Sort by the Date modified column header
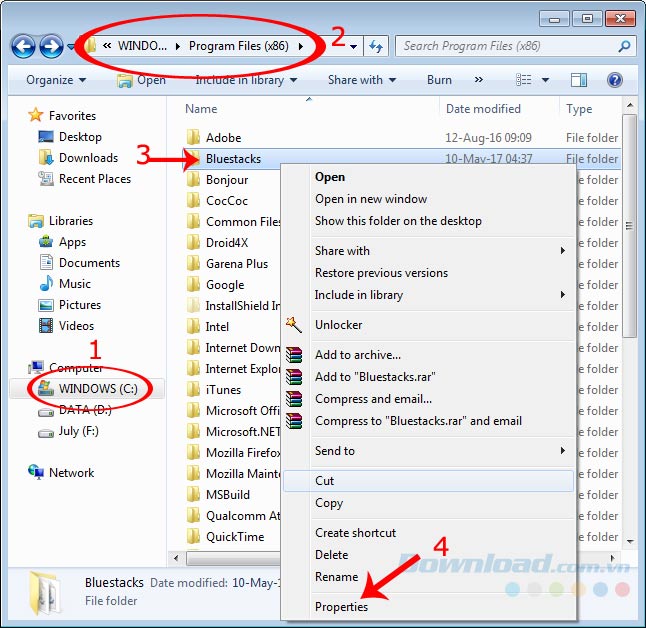This screenshot has height=628, width=646. click(x=483, y=109)
